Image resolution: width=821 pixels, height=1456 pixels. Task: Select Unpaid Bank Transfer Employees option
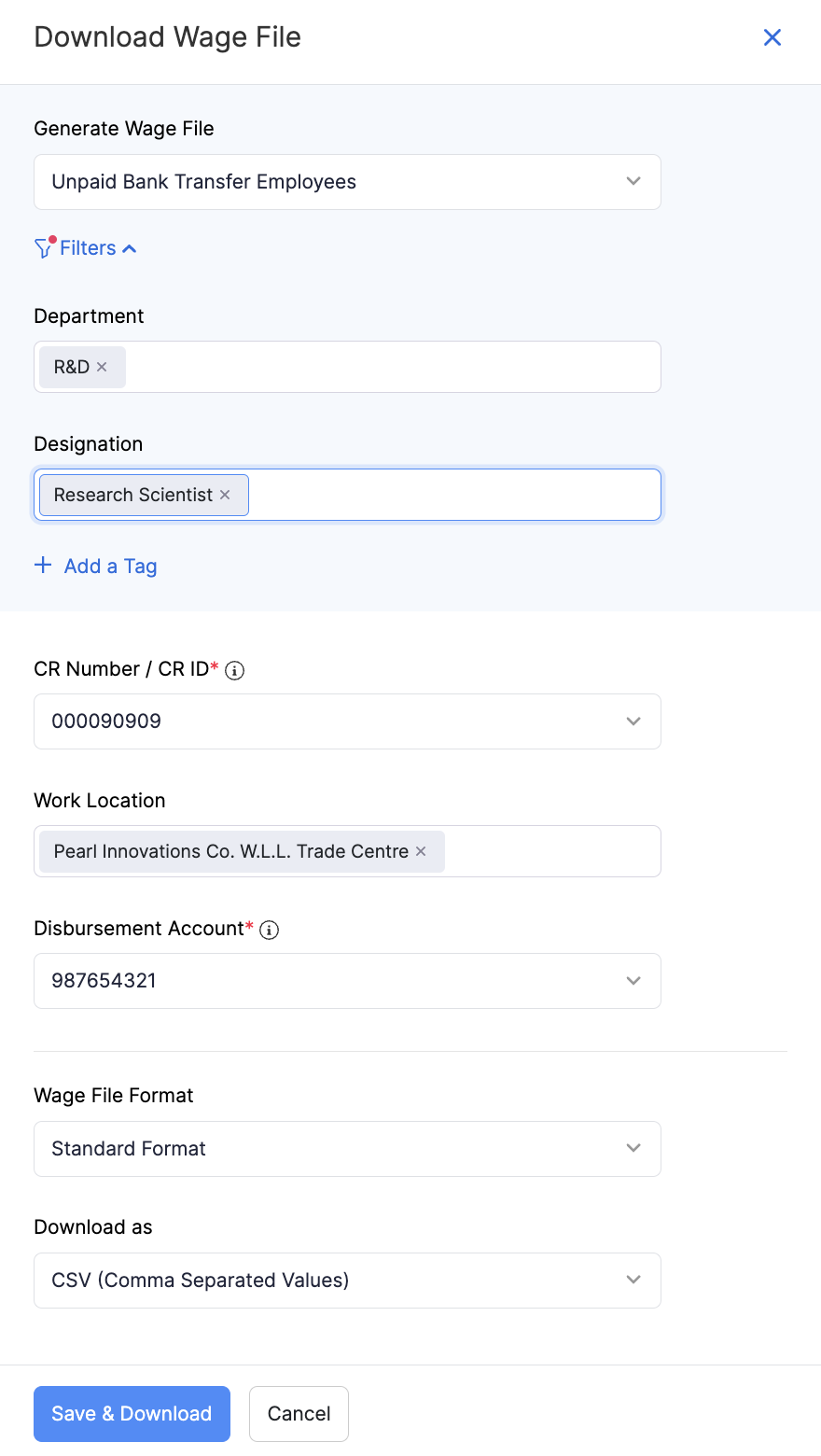coord(347,182)
